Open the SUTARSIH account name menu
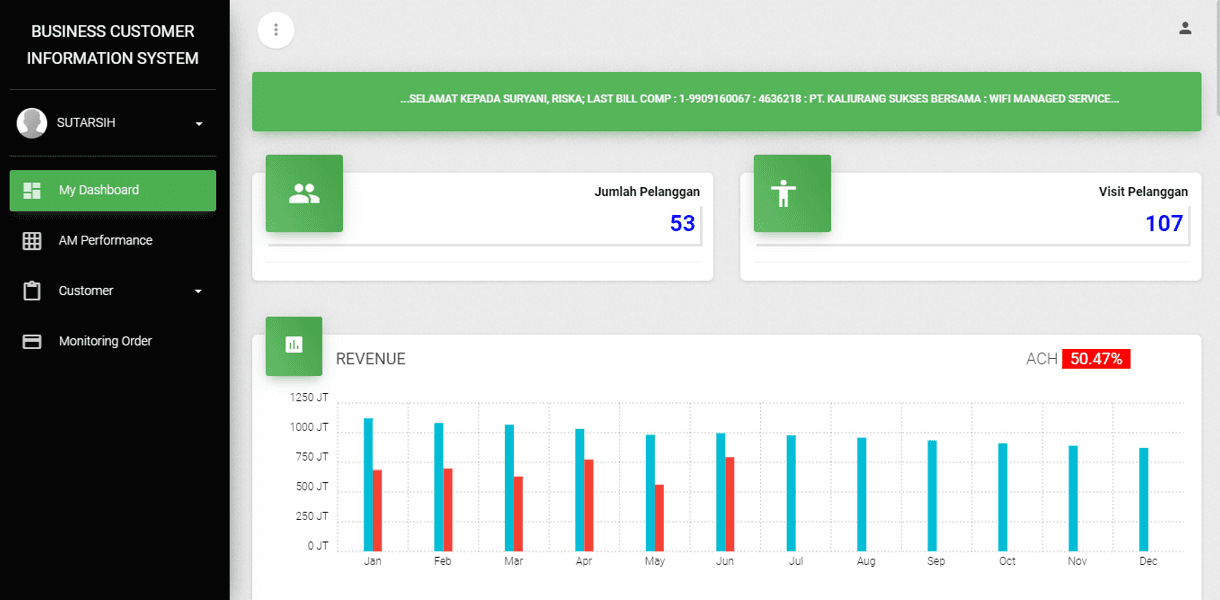 pyautogui.click(x=86, y=123)
